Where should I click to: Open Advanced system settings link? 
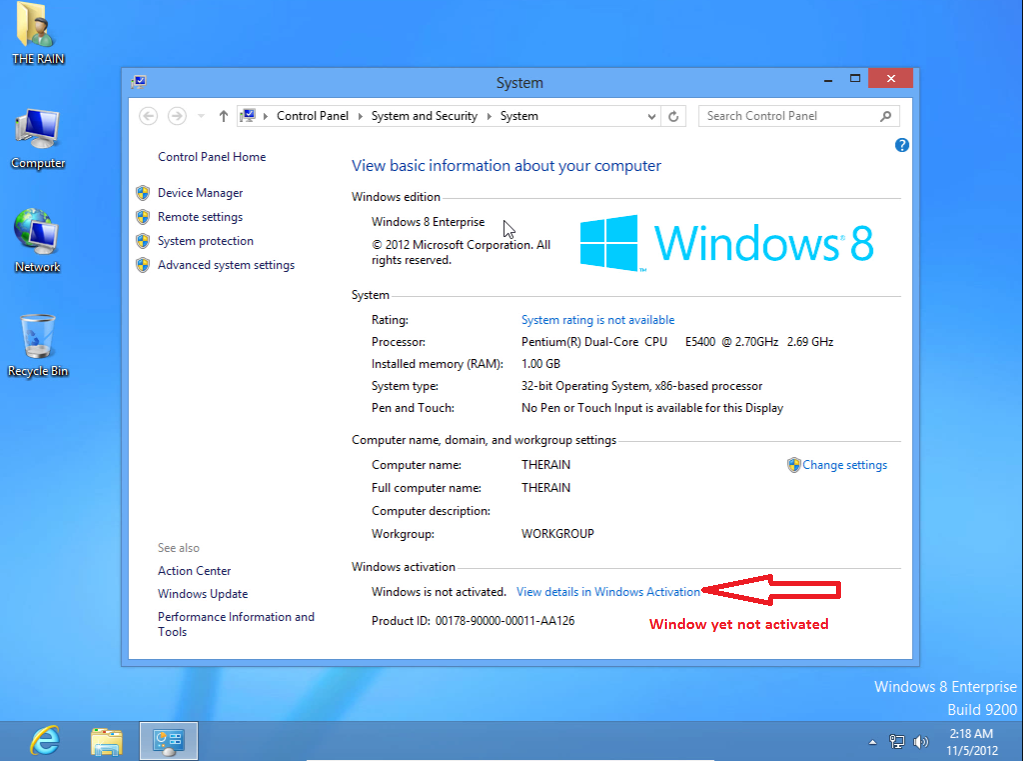click(x=226, y=265)
